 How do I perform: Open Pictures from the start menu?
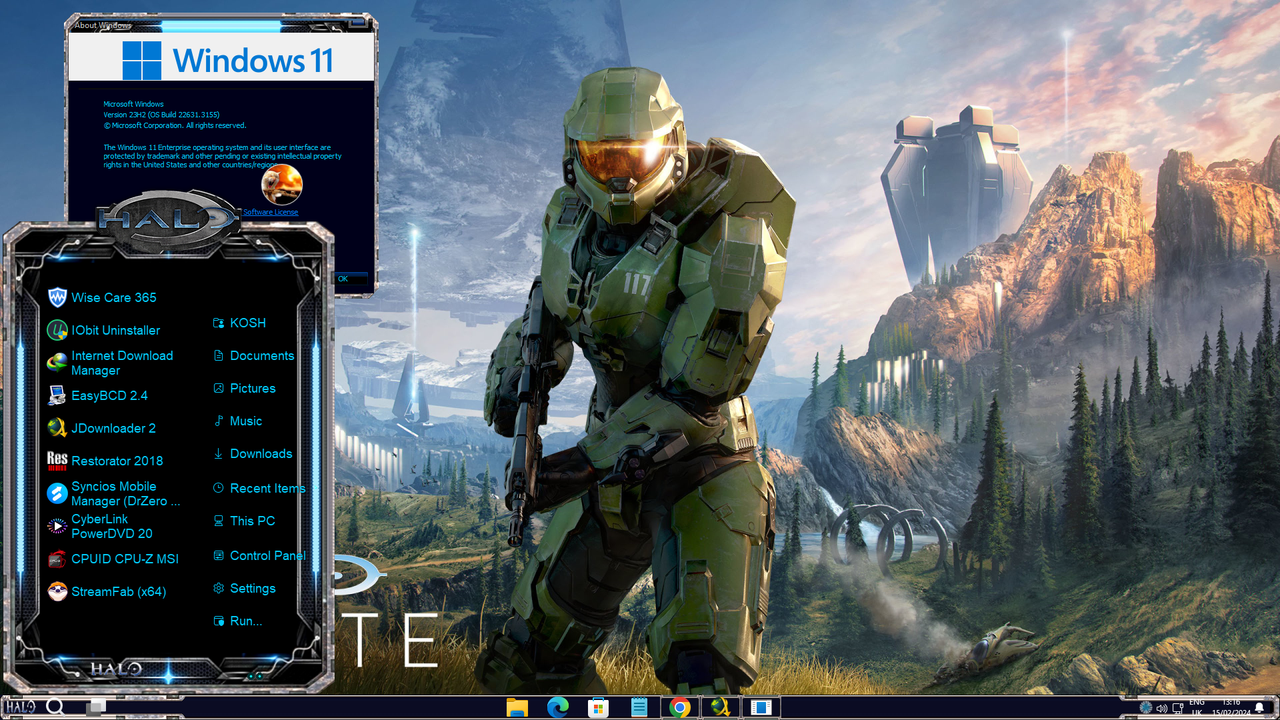[244, 388]
